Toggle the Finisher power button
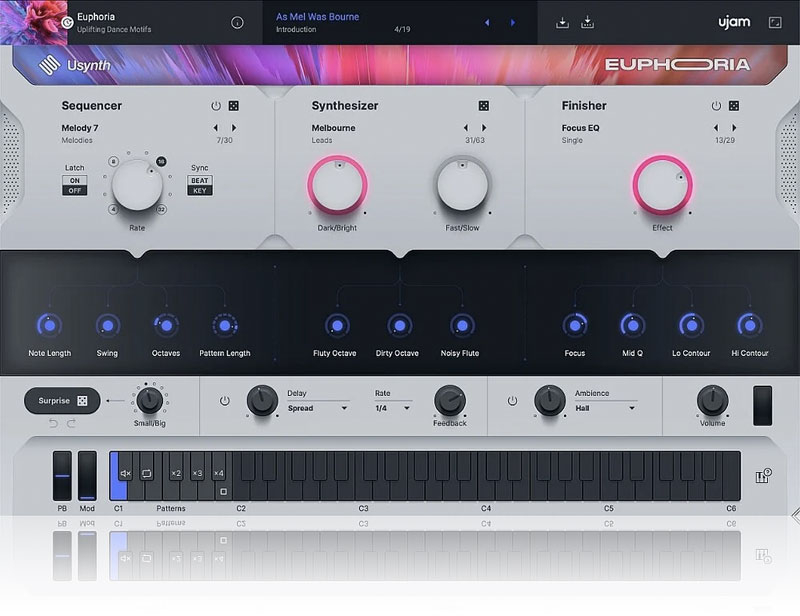Image resolution: width=800 pixels, height=616 pixels. click(x=715, y=106)
